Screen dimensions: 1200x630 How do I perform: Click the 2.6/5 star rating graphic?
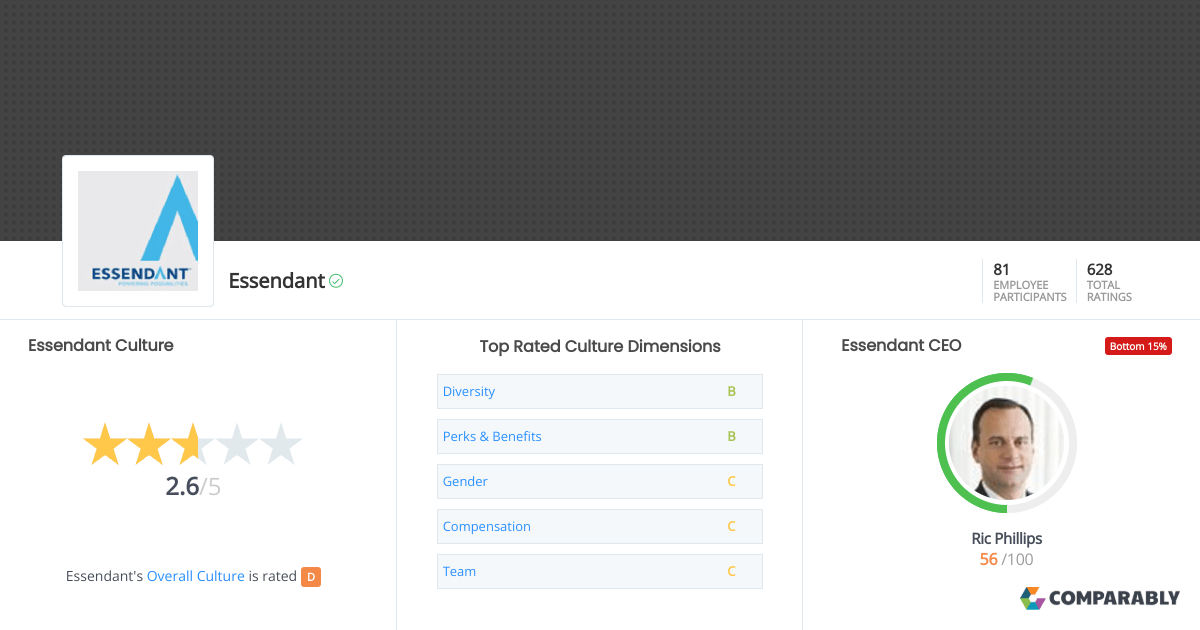192,444
